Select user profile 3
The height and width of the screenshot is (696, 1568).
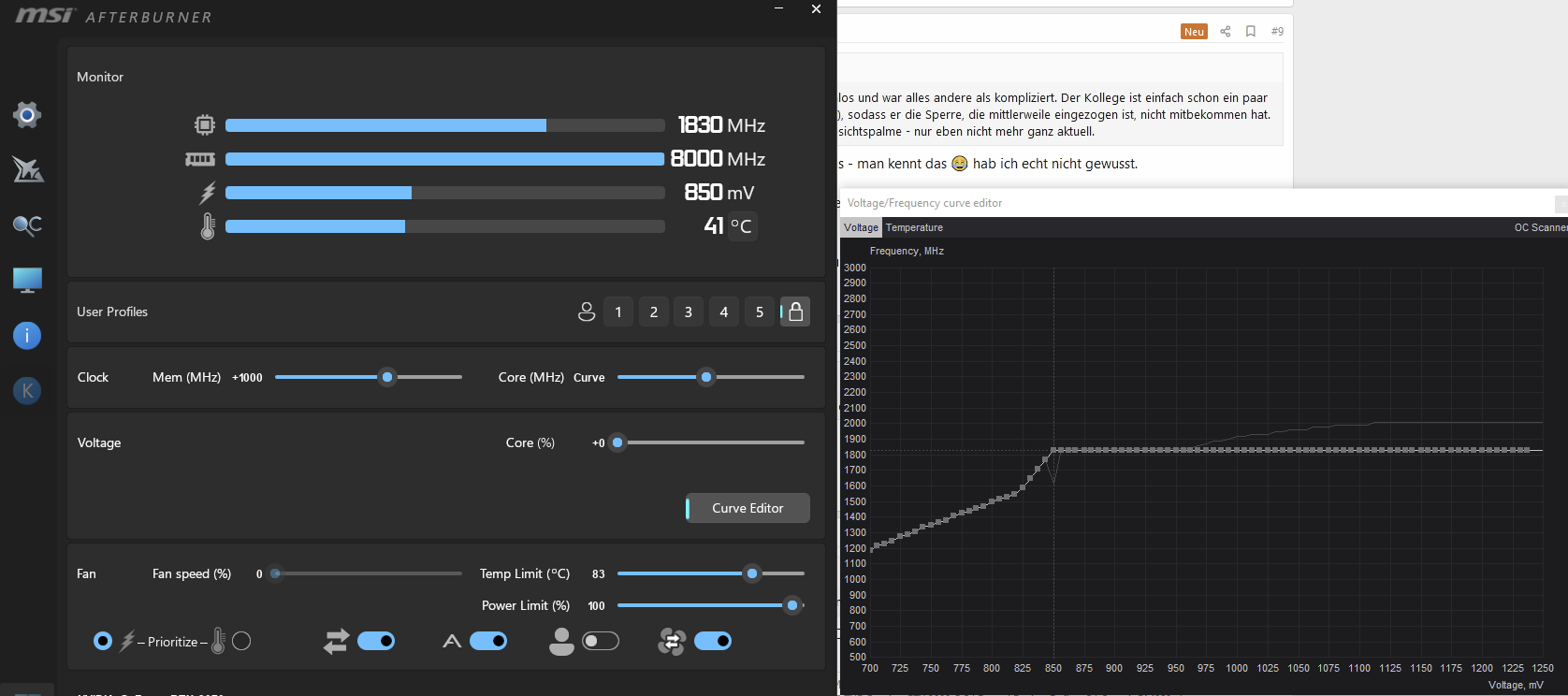[689, 312]
